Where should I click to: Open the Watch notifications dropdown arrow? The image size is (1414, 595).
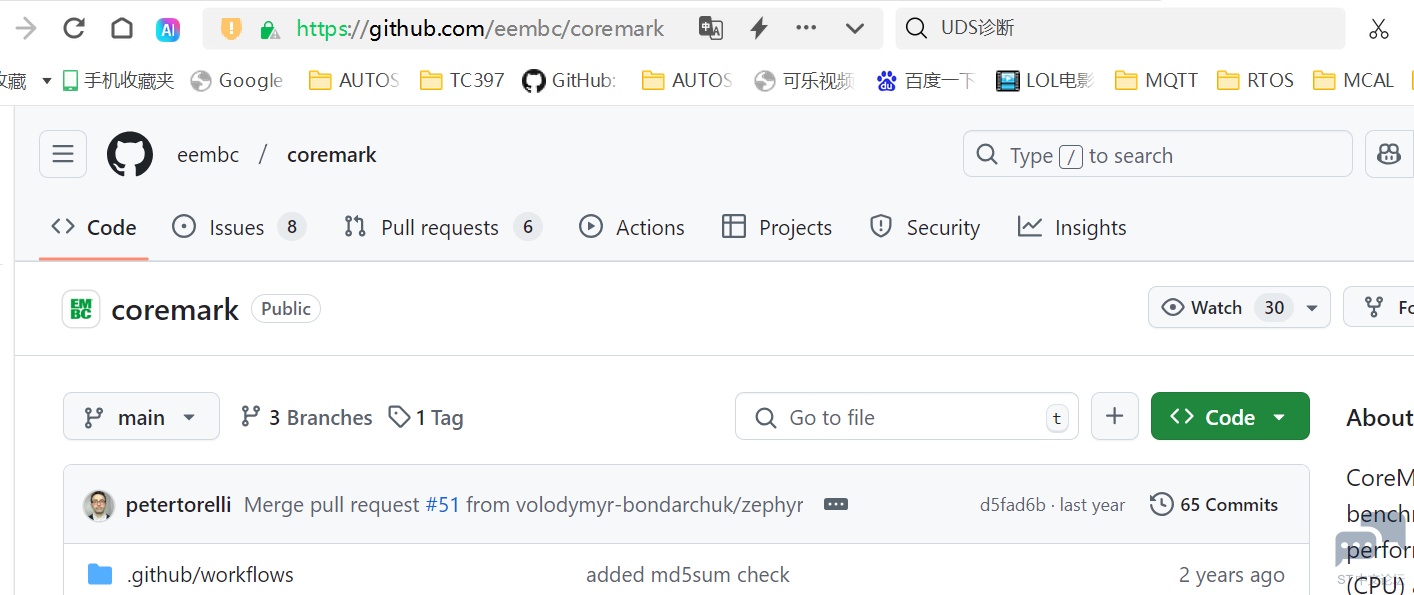click(x=1313, y=307)
